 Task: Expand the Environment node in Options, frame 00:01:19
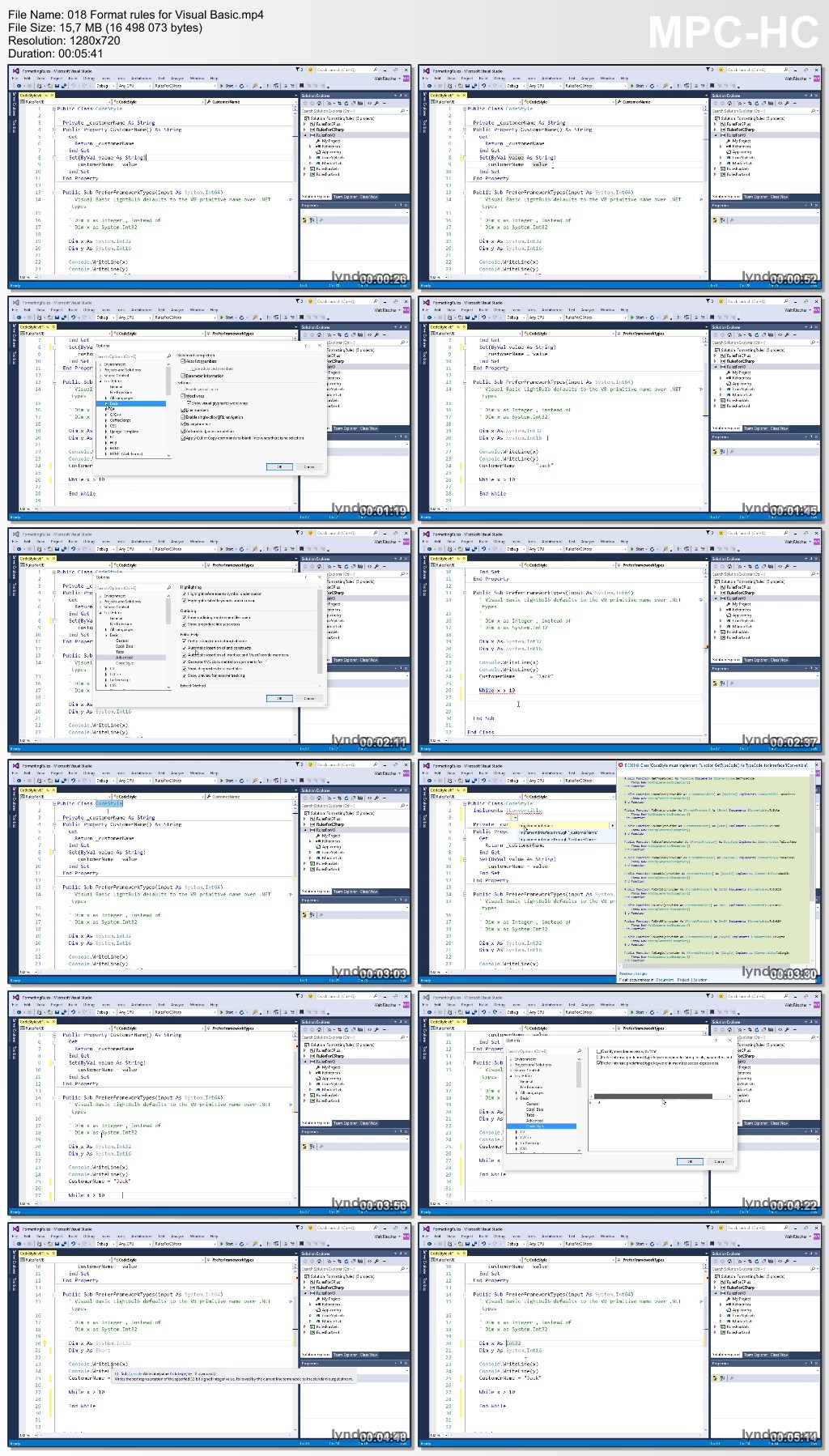click(x=100, y=364)
